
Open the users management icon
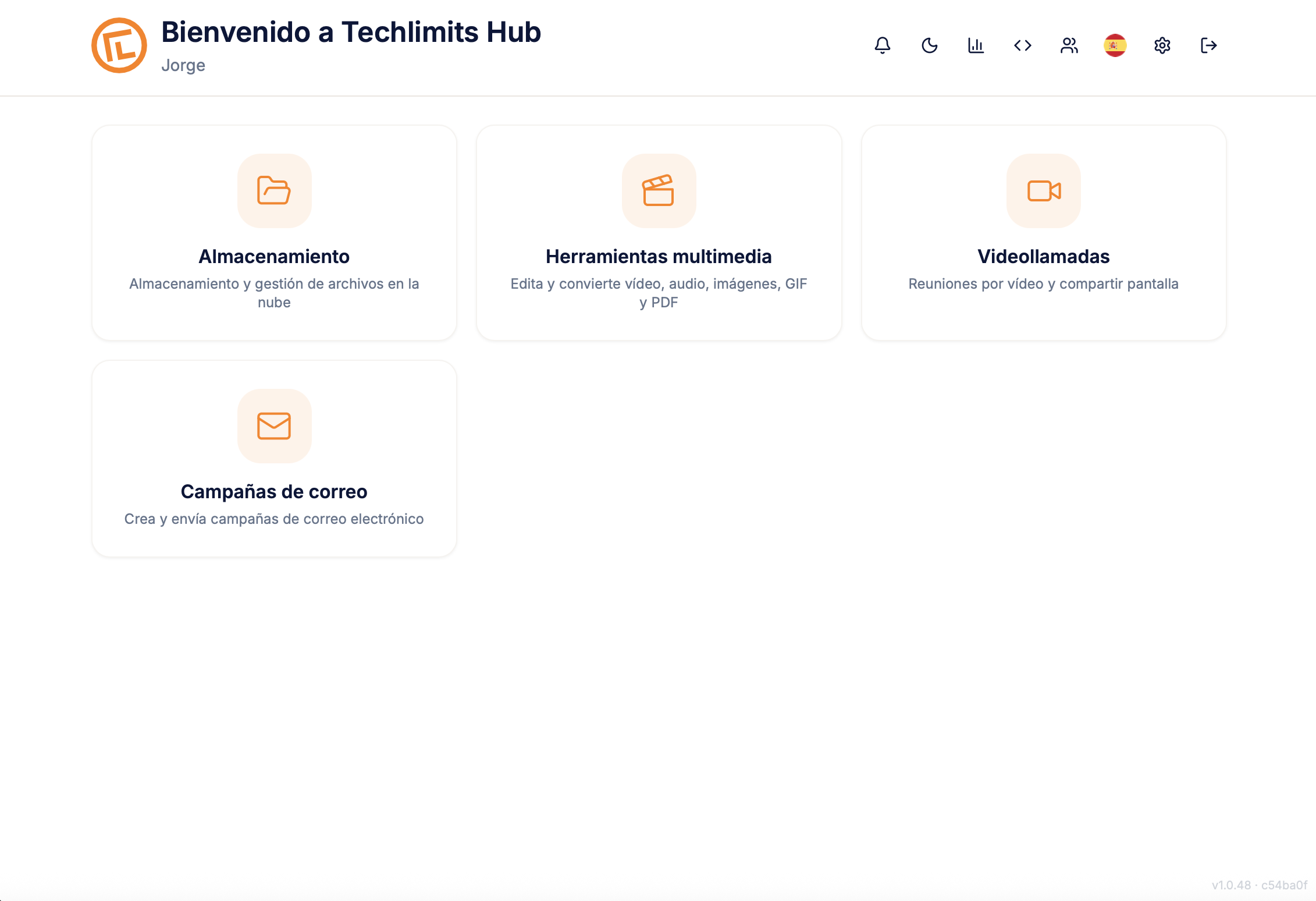pyautogui.click(x=1069, y=45)
